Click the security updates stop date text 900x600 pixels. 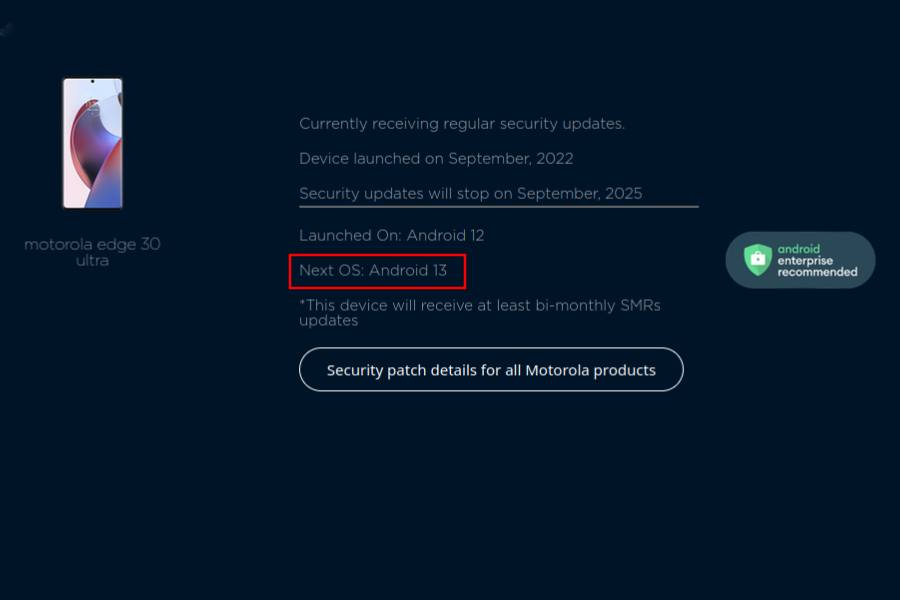coord(470,193)
